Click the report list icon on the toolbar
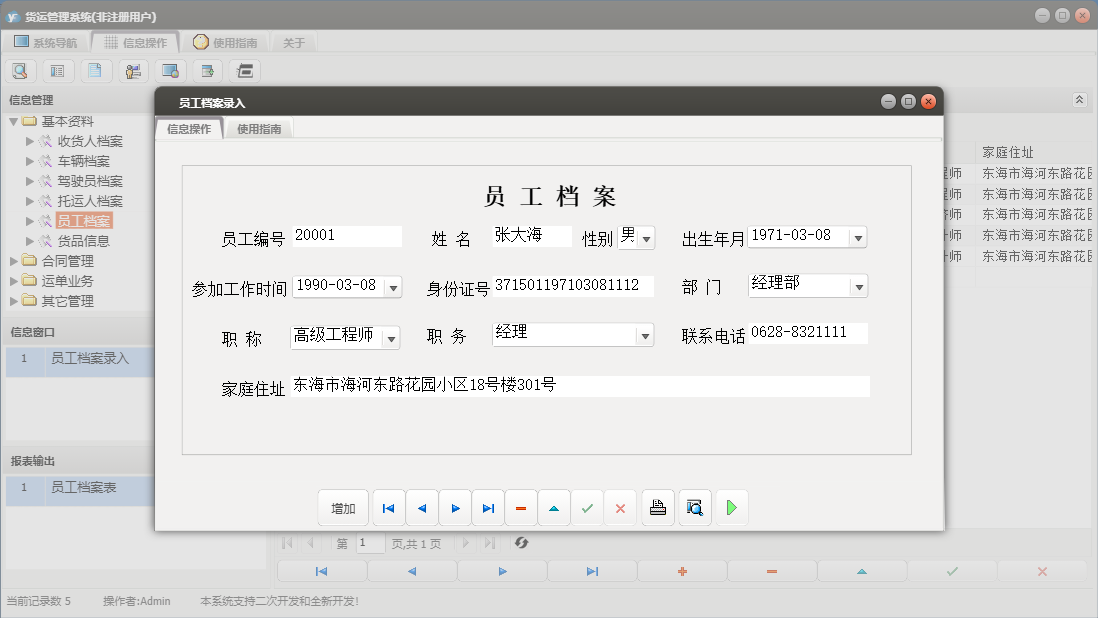Image resolution: width=1098 pixels, height=618 pixels. click(57, 71)
